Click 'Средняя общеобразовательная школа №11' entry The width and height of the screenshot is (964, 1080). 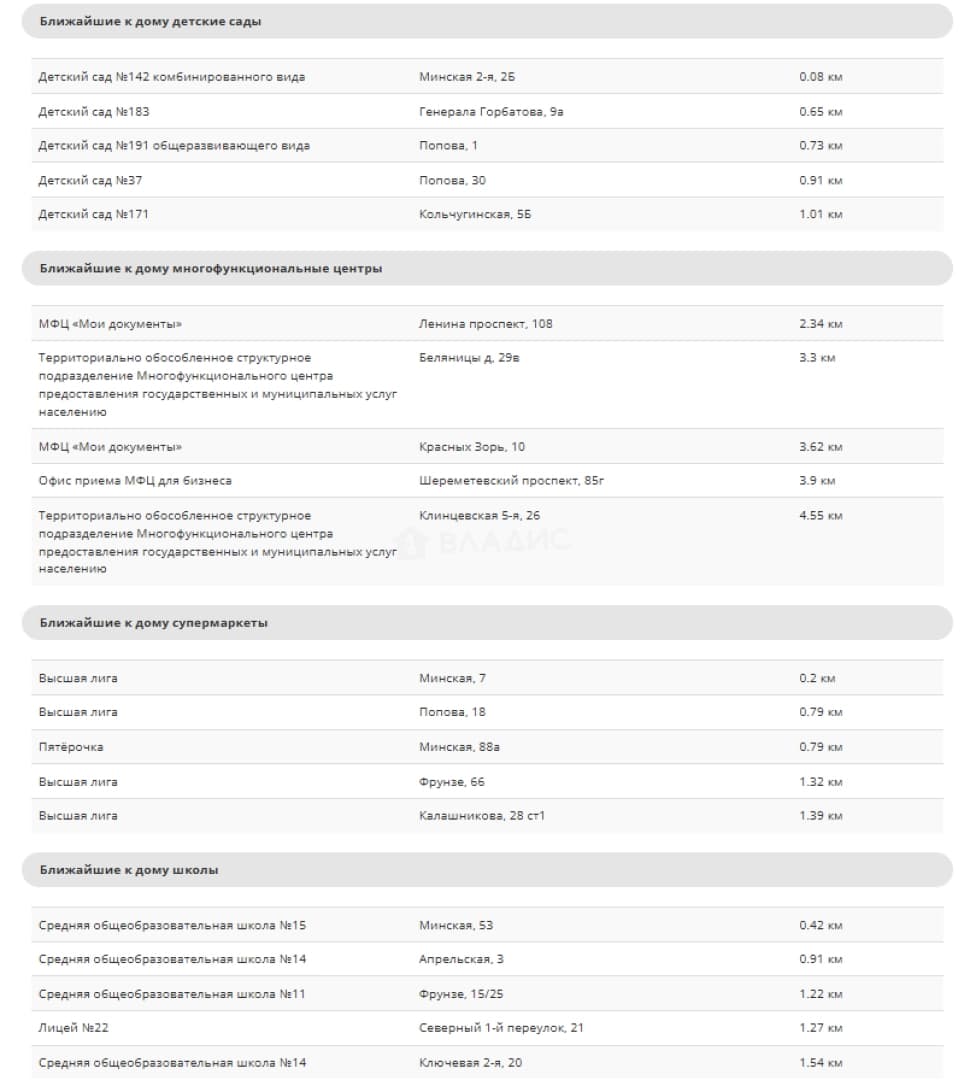point(172,994)
